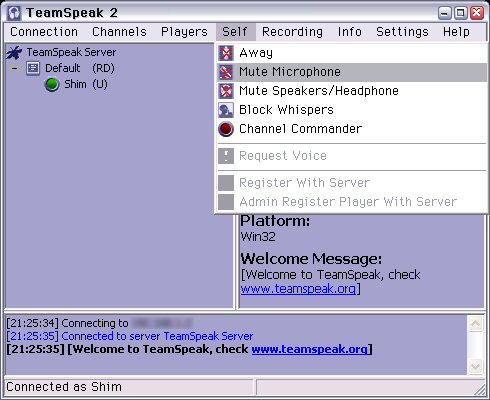Open the Channels menu
This screenshot has width=490, height=400.
click(119, 32)
